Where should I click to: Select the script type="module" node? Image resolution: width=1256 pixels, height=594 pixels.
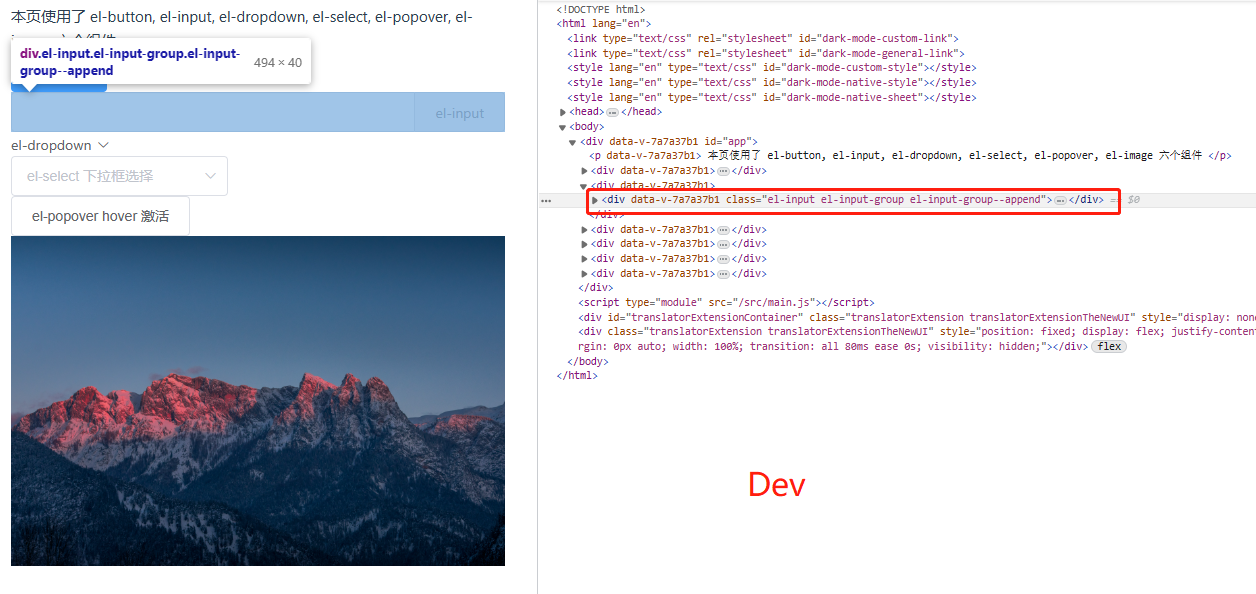click(726, 302)
